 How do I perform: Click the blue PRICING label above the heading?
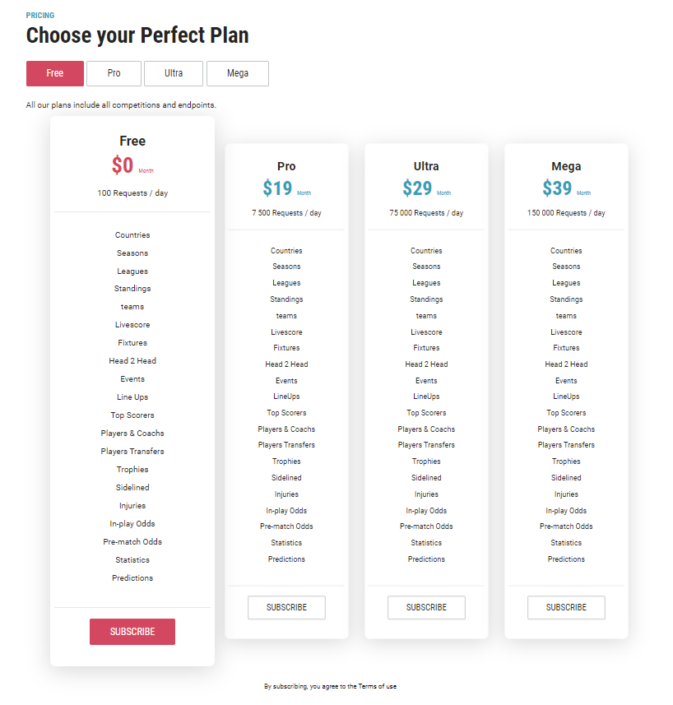[40, 15]
